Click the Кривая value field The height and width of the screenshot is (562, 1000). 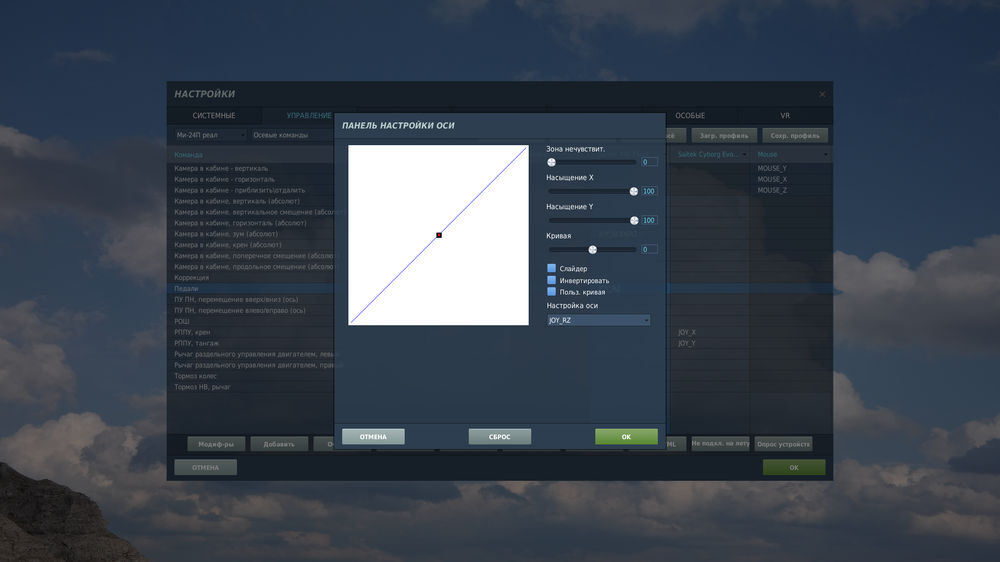(x=649, y=249)
